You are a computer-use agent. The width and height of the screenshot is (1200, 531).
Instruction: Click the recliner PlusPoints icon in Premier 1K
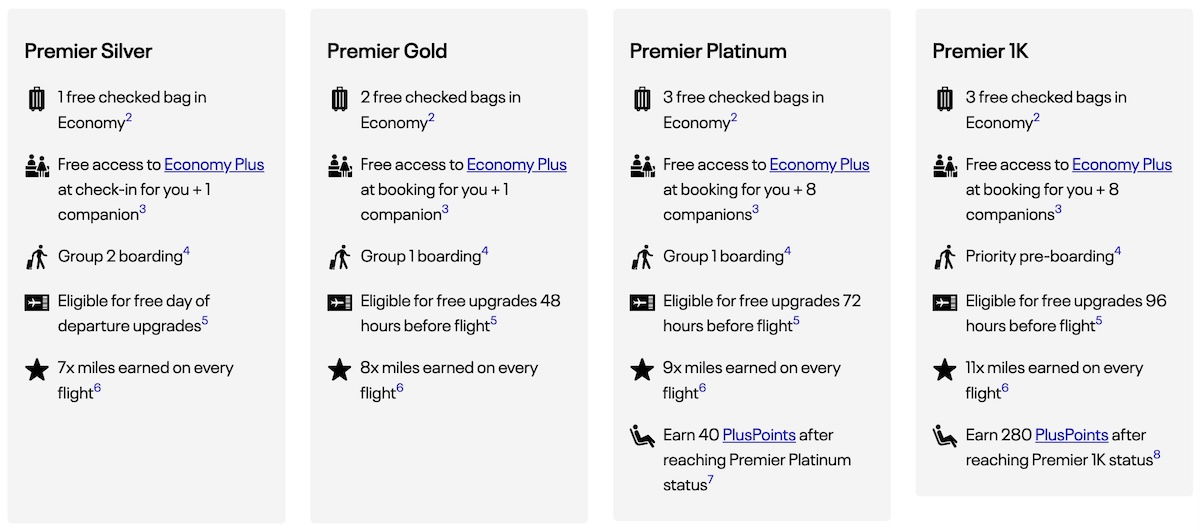click(945, 436)
